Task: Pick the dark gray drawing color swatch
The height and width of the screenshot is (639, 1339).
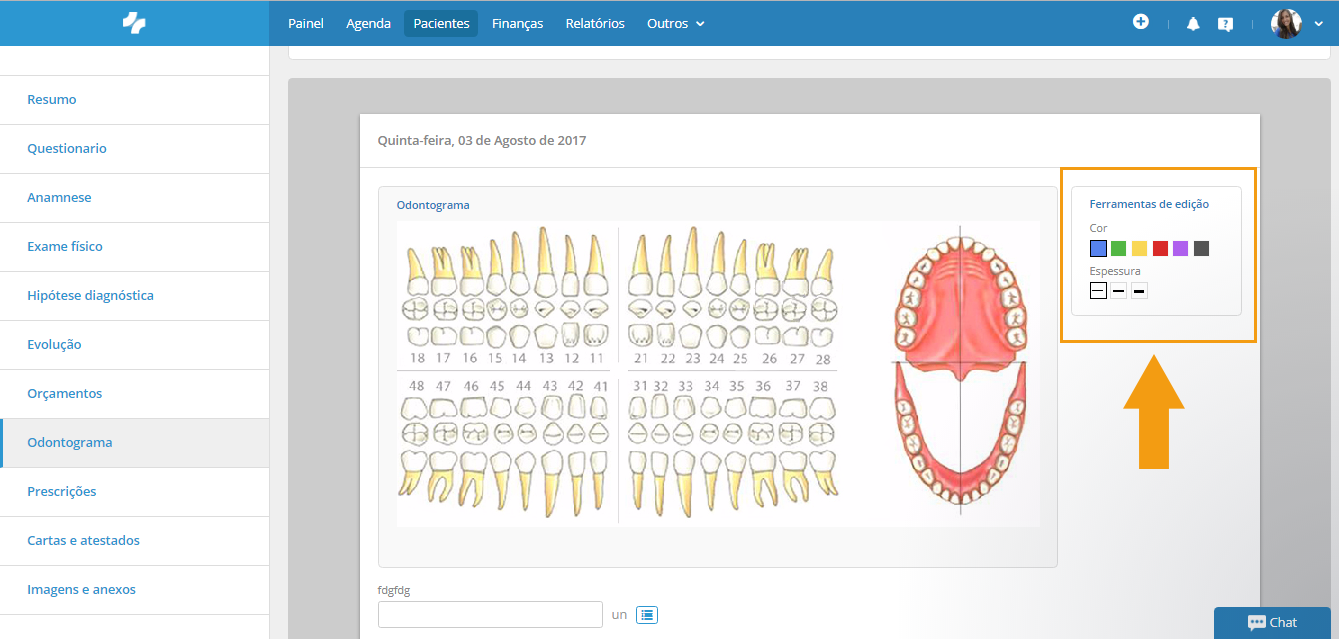Action: (1201, 248)
